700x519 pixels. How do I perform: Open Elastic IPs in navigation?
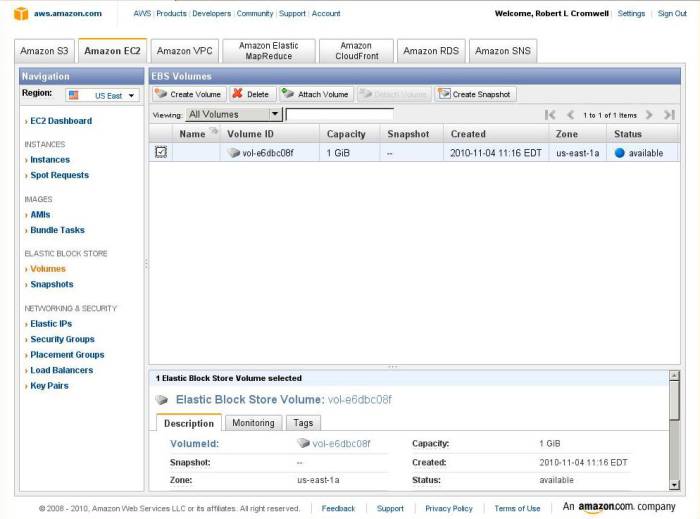[x=51, y=324]
